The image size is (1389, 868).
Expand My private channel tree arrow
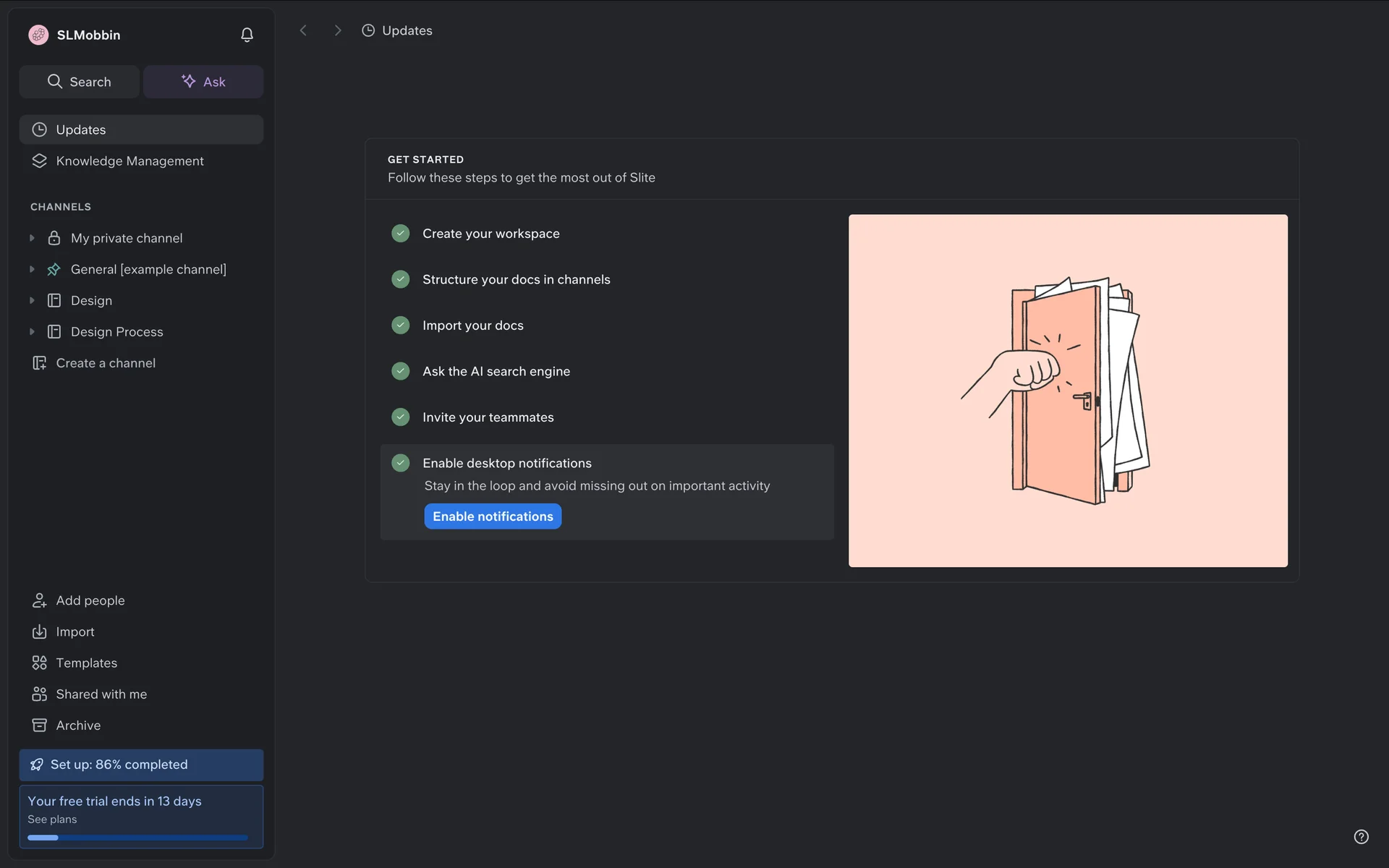click(32, 238)
